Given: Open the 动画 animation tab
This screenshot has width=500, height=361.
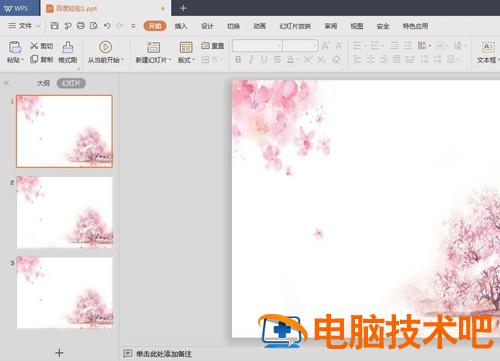Looking at the screenshot, I should [260, 26].
